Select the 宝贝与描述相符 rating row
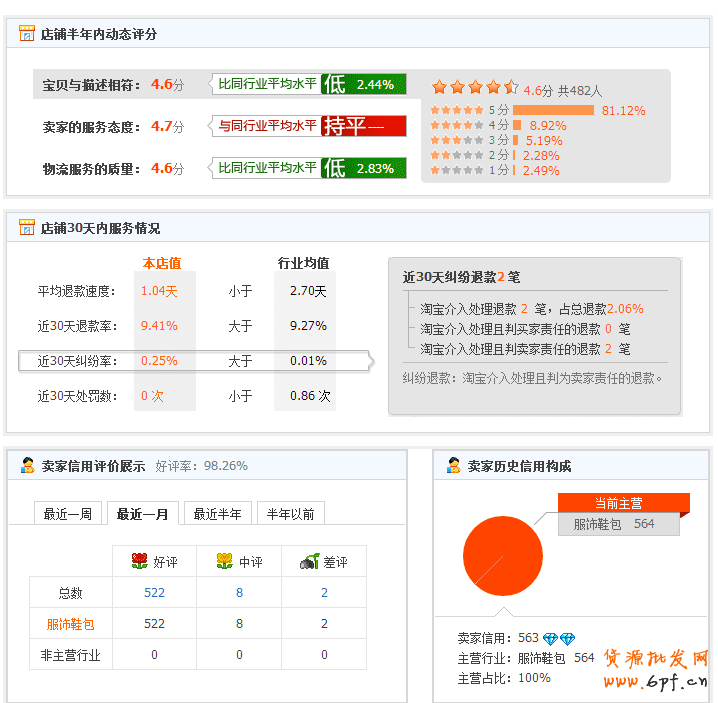718x703 pixels. pyautogui.click(x=227, y=84)
